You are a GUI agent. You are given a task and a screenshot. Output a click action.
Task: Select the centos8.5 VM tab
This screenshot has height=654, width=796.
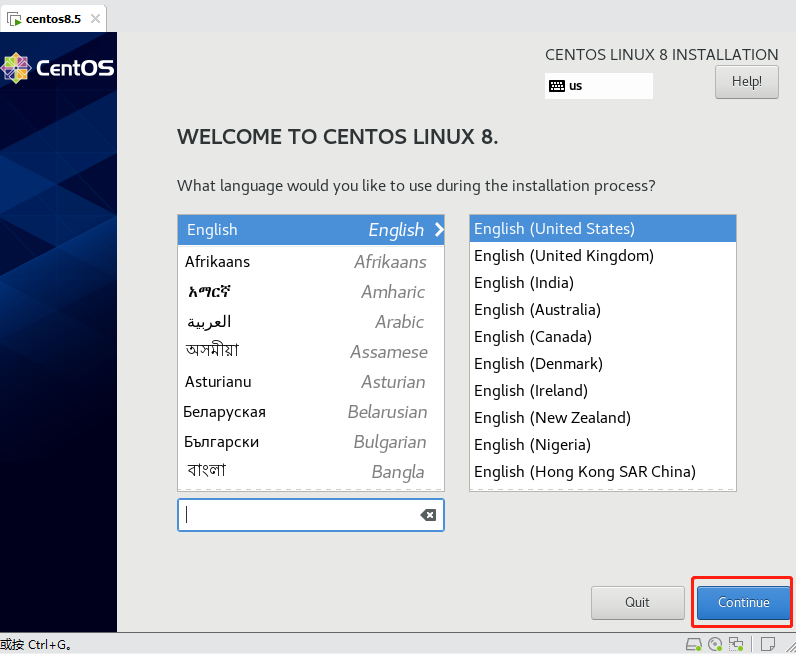point(53,19)
